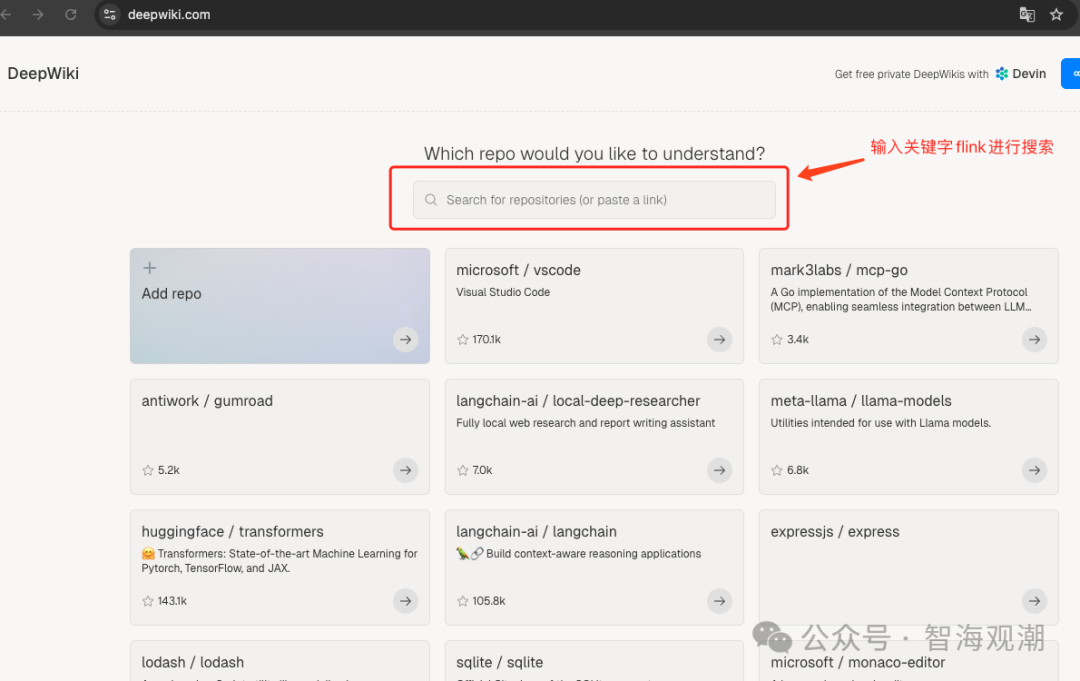
Task: Click the Devin link in the header
Action: coord(1021,74)
